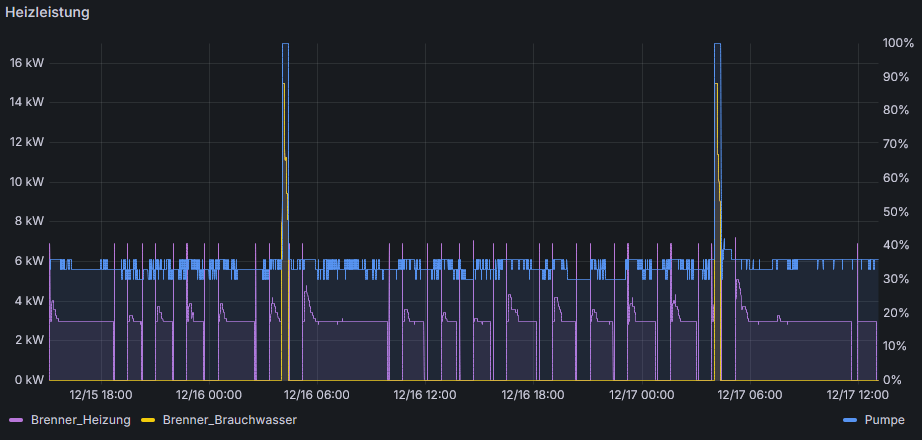Click the 12/16 12:00 time axis label
The width and height of the screenshot is (922, 440).
click(x=426, y=395)
